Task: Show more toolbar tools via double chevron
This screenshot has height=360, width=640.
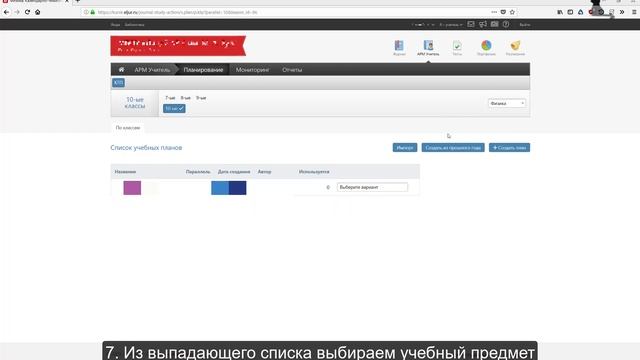Action: [622, 12]
